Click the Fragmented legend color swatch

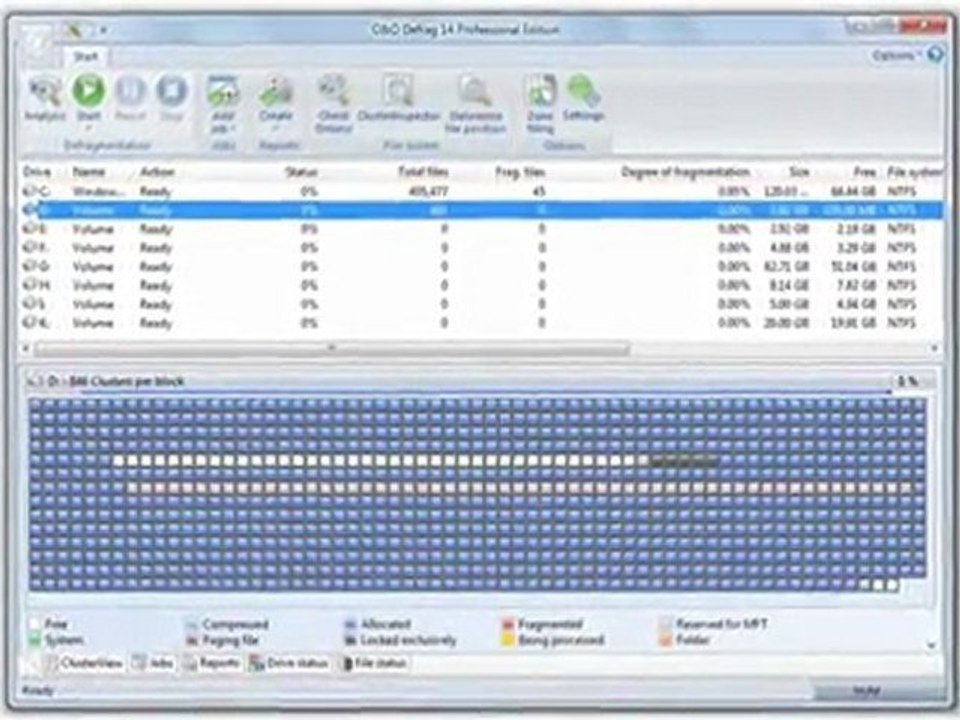click(x=508, y=624)
